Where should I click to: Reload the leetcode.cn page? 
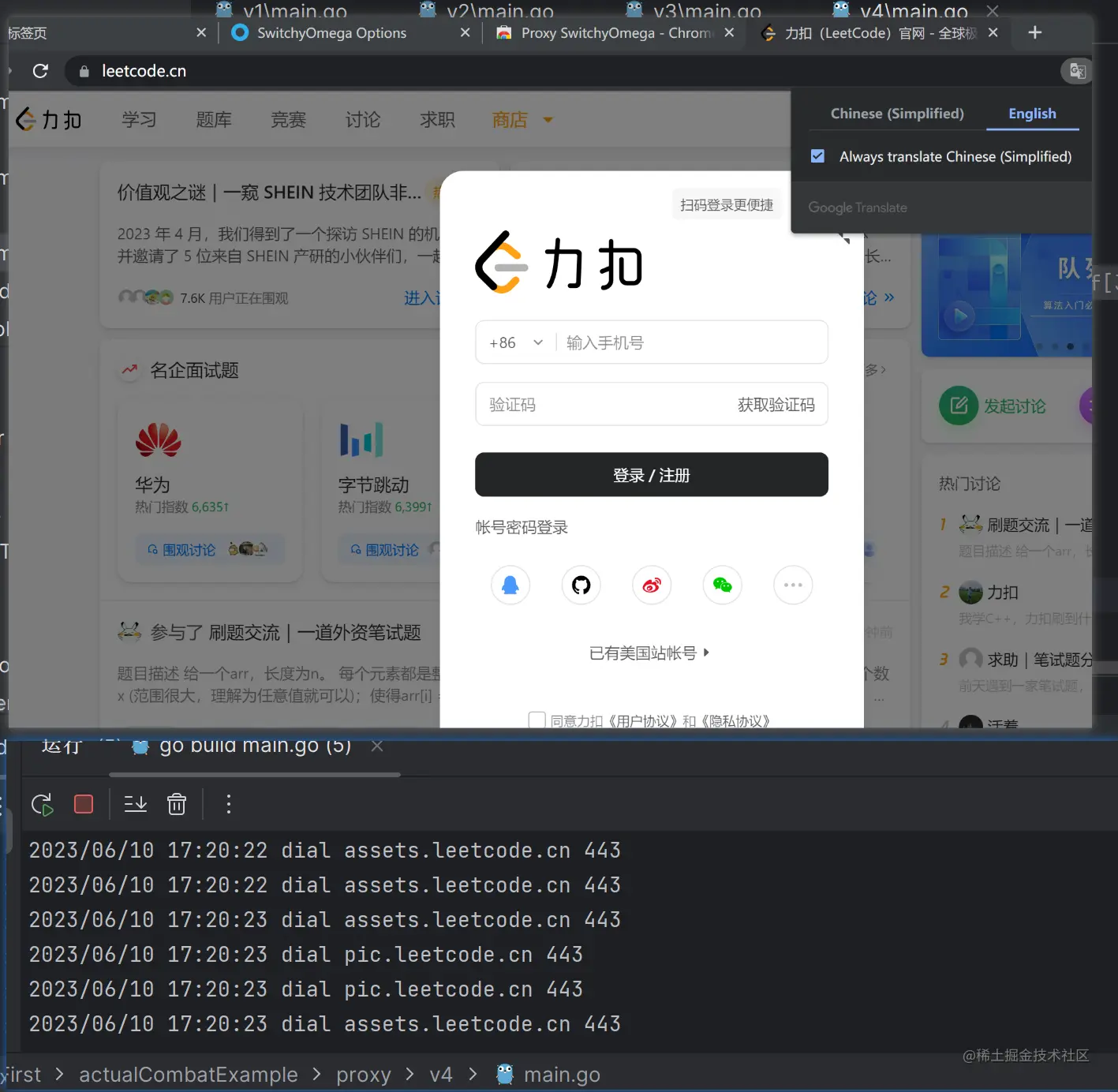coord(40,70)
